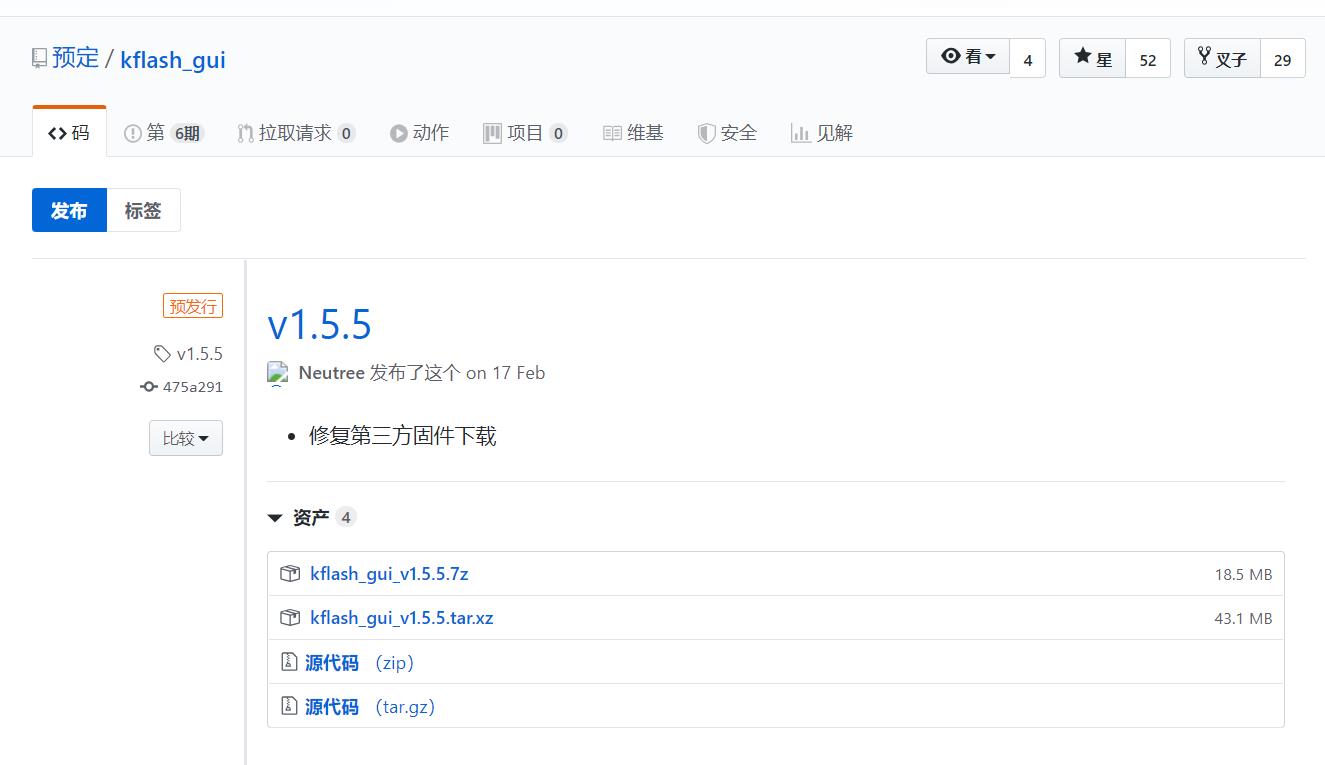Open the issues tab 第 6期
This screenshot has height=765, width=1325.
pos(163,133)
